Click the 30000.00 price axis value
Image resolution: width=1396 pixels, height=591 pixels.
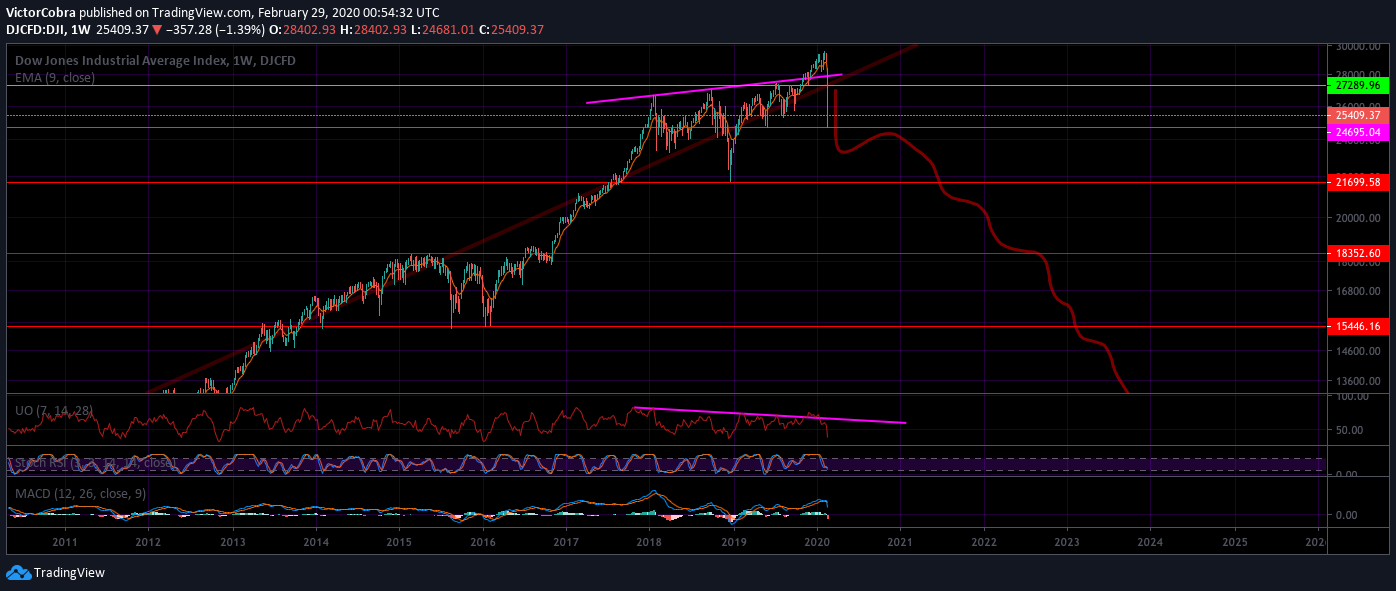point(1358,47)
